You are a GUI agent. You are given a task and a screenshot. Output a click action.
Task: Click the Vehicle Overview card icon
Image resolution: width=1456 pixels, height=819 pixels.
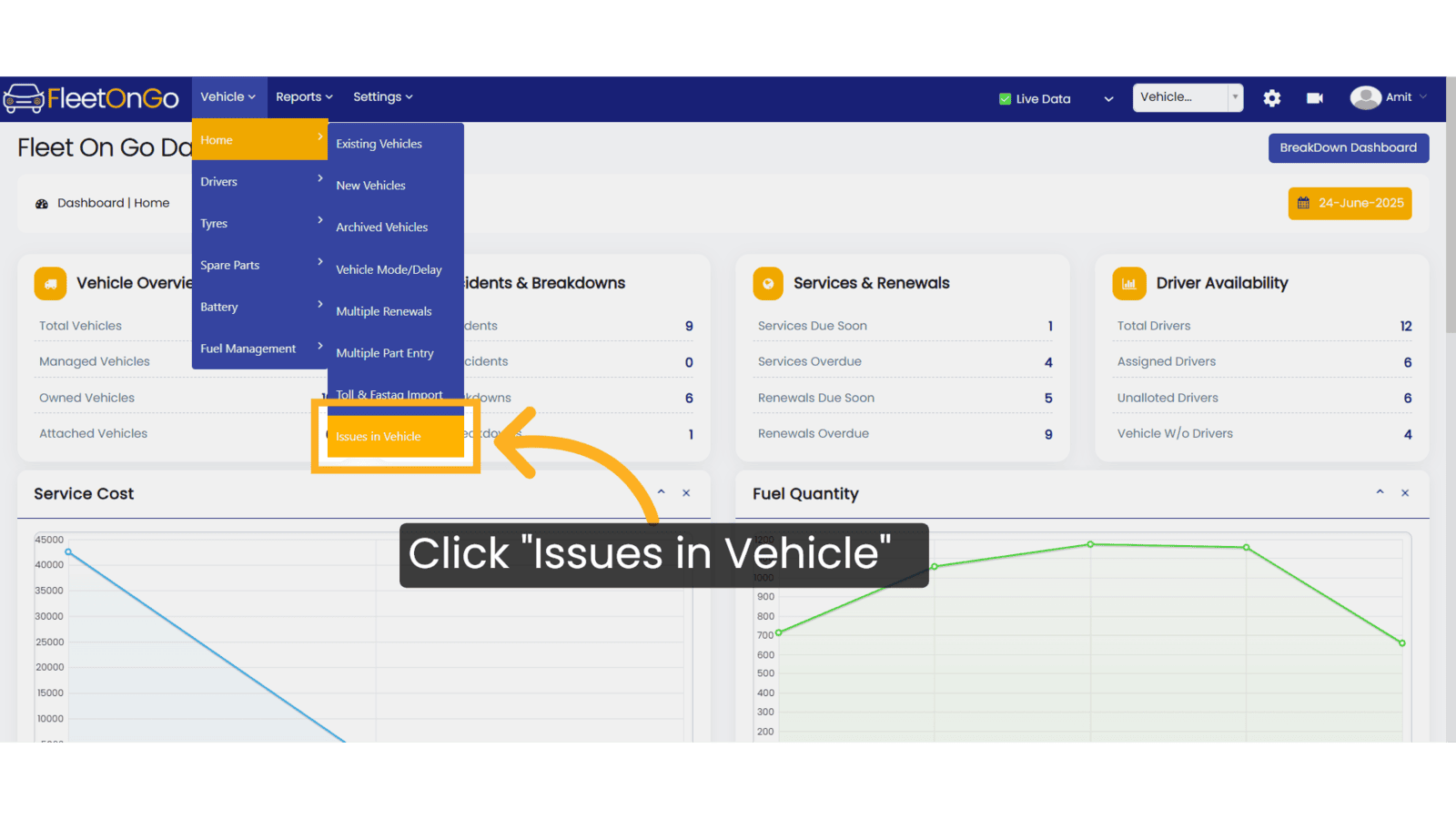[51, 284]
